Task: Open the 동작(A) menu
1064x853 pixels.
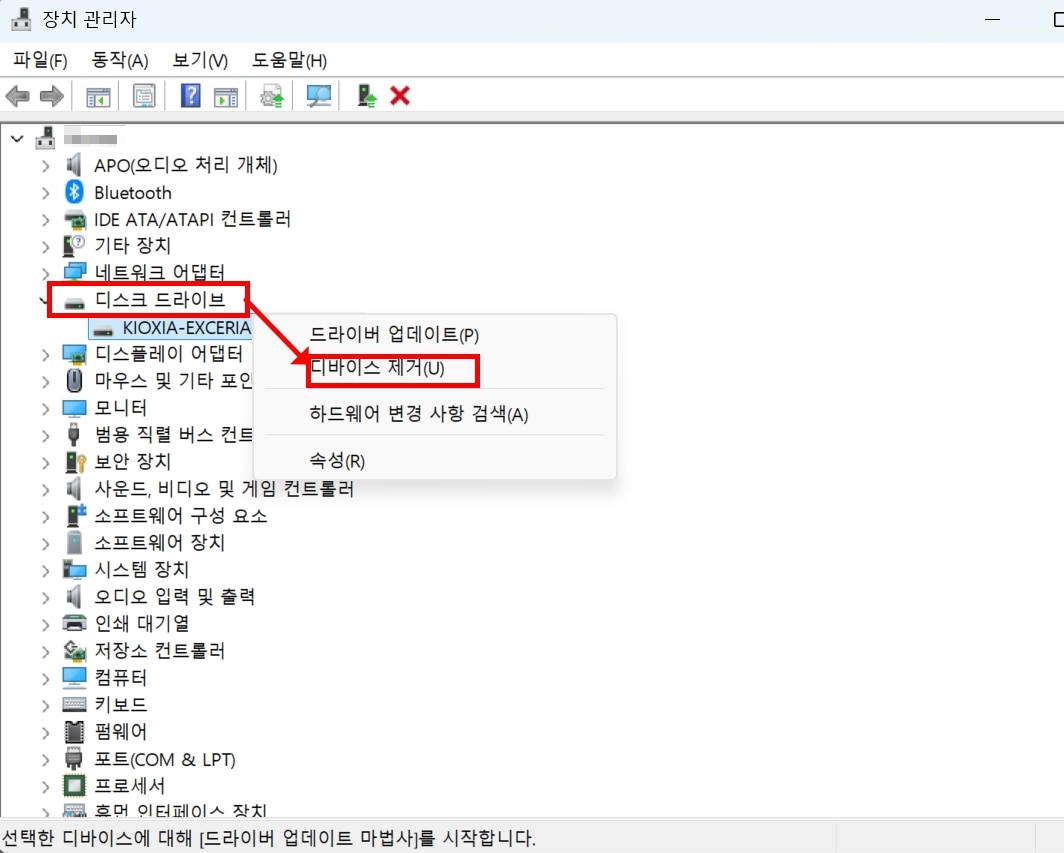Action: [119, 61]
